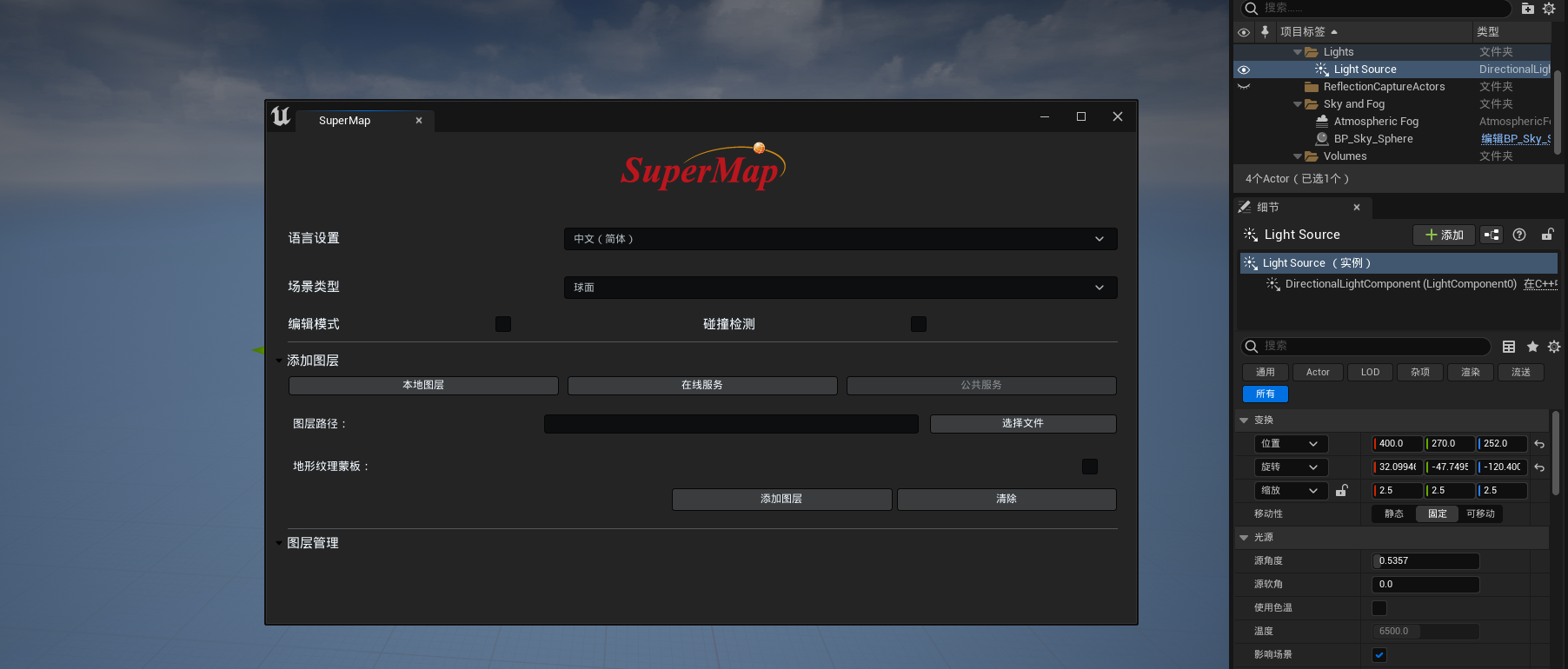The width and height of the screenshot is (1568, 669).
Task: Open the 缩放 scale type dropdown
Action: pos(1291,491)
